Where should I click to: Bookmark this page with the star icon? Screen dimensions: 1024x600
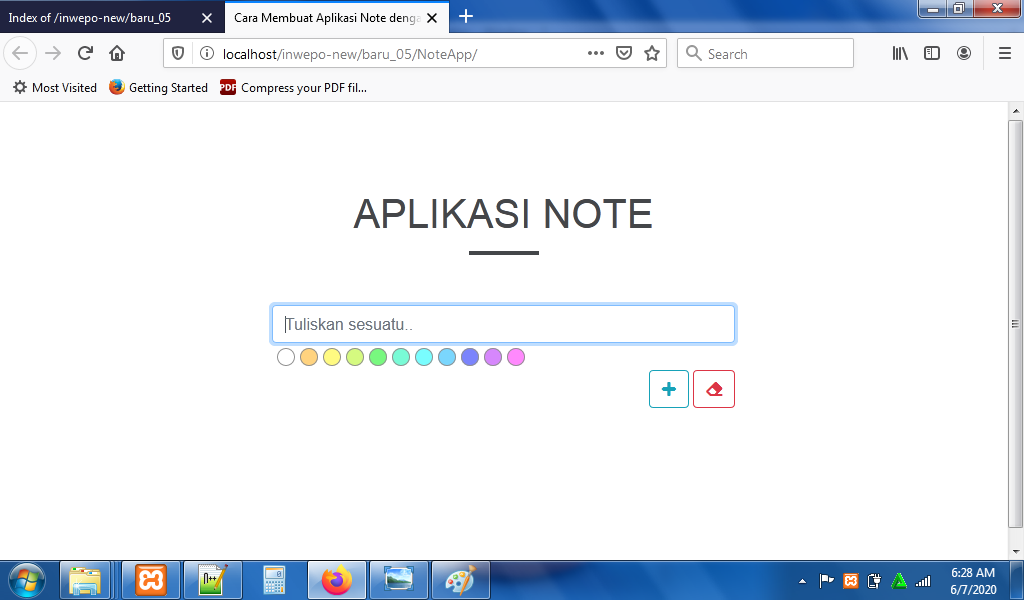tap(652, 54)
